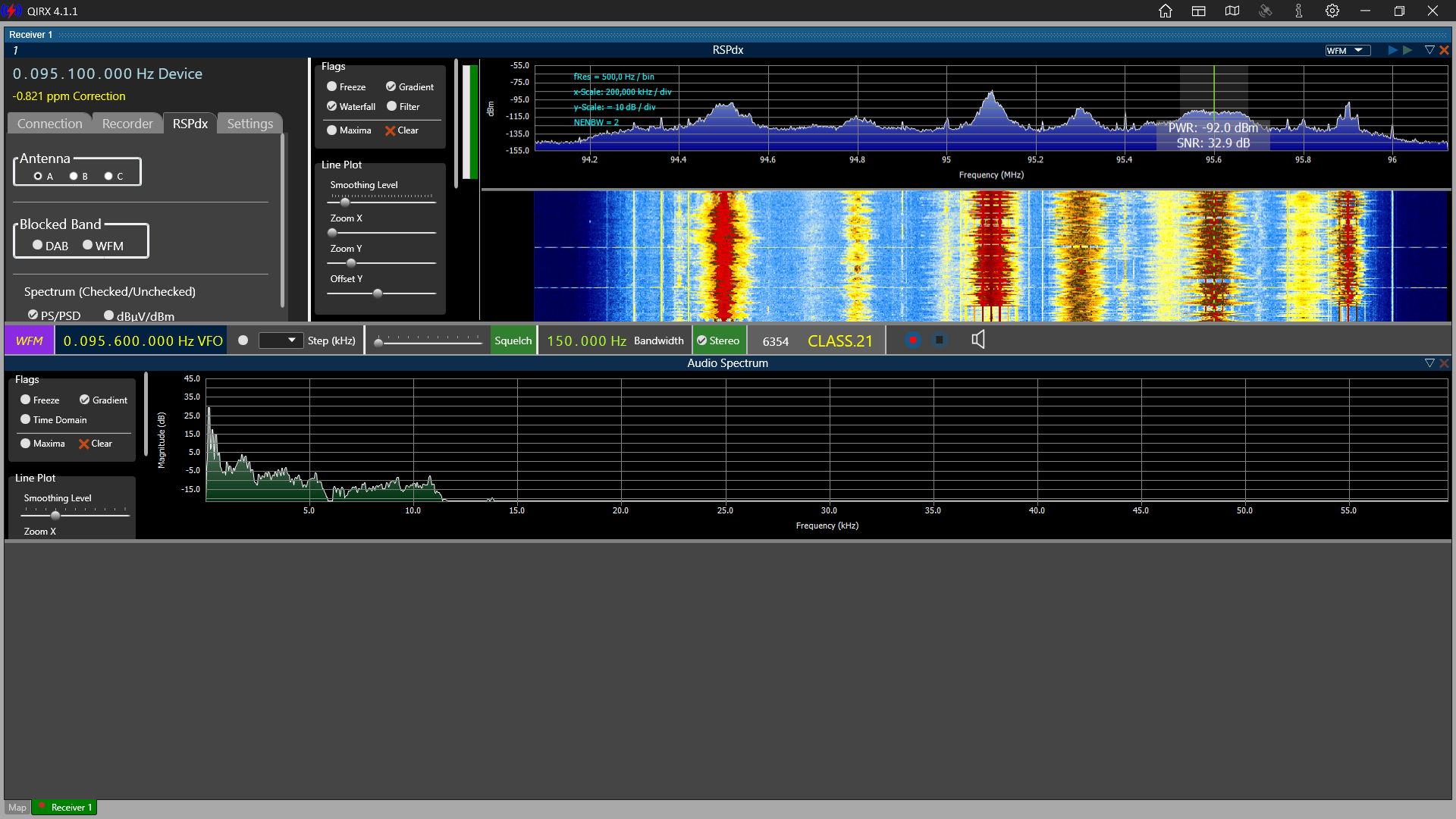1456x819 pixels.
Task: Click the VFO frequency display field
Action: click(143, 340)
